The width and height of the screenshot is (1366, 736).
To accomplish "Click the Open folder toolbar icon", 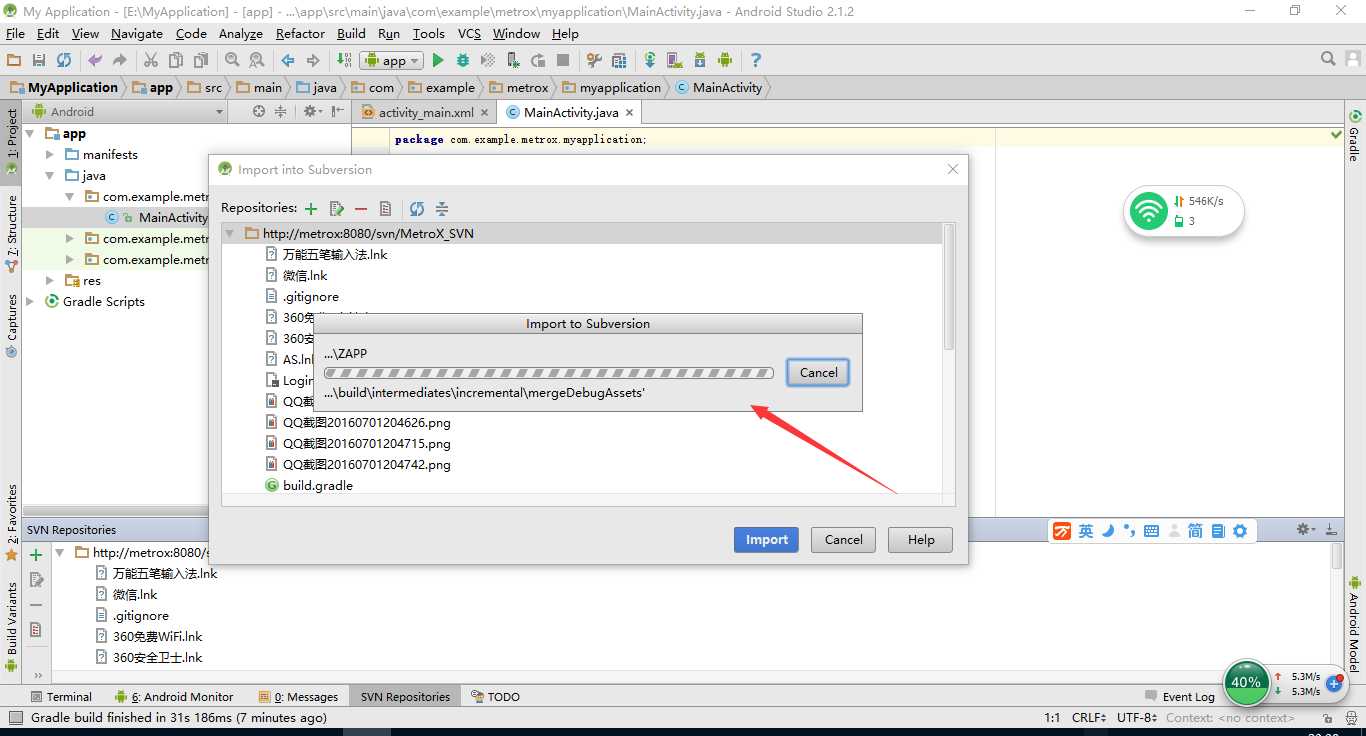I will click(14, 60).
